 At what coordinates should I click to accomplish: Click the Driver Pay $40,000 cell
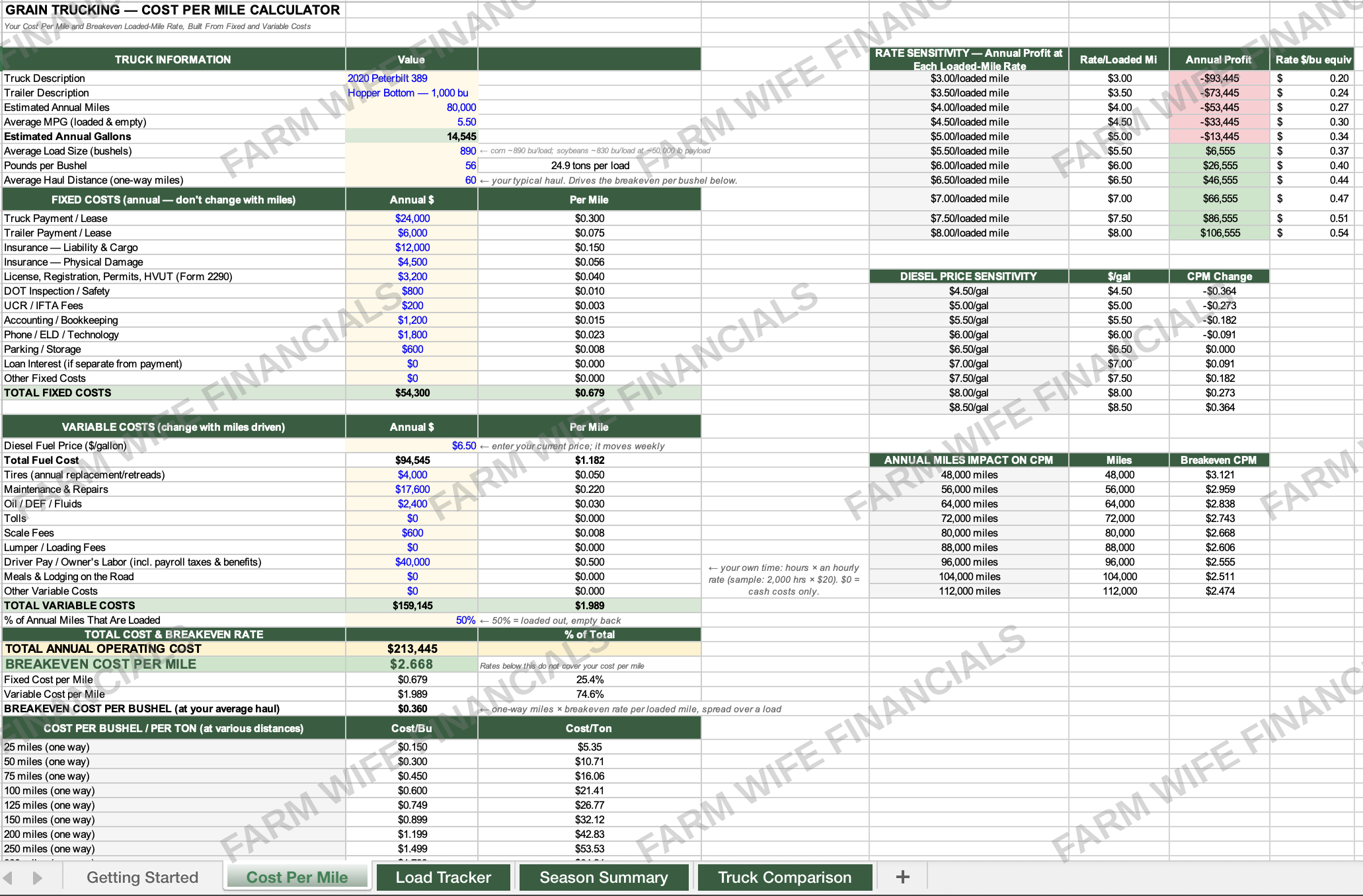coord(411,562)
